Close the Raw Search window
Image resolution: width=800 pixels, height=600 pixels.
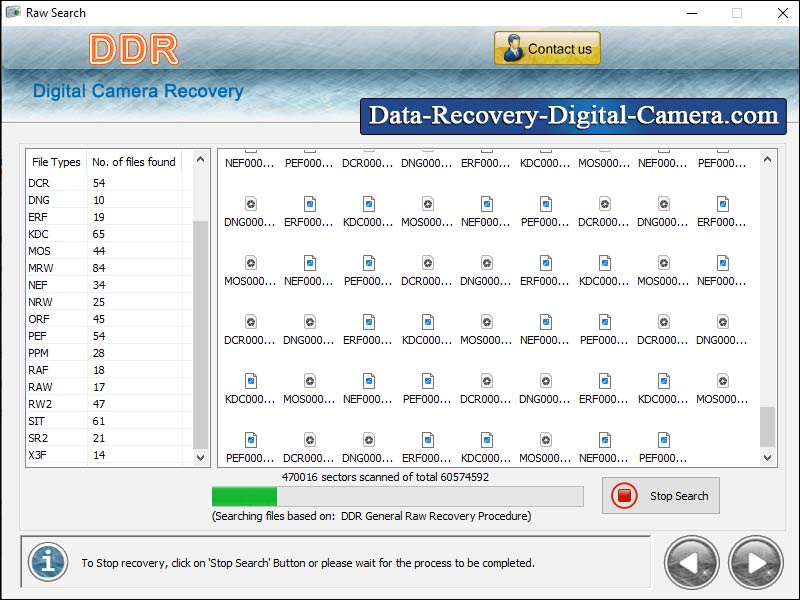click(783, 13)
